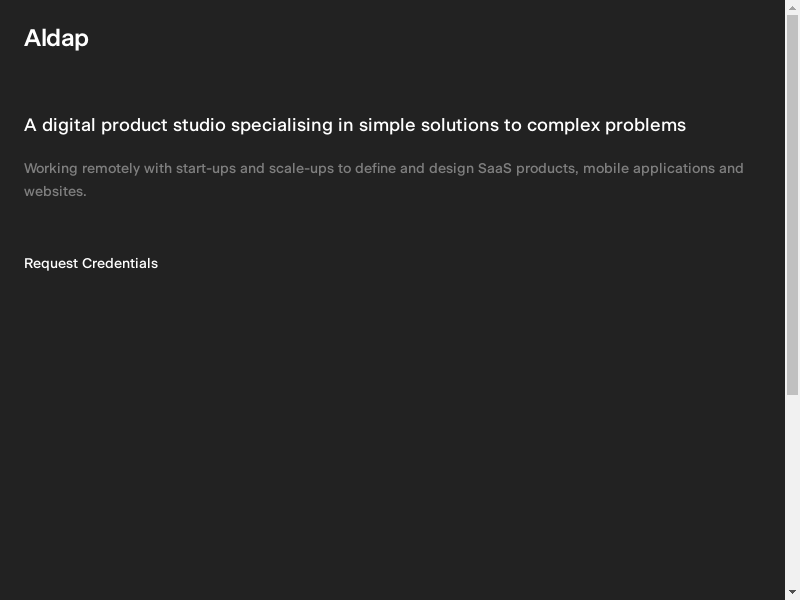
Task: Click 'scale-ups' in the description
Action: click(301, 168)
